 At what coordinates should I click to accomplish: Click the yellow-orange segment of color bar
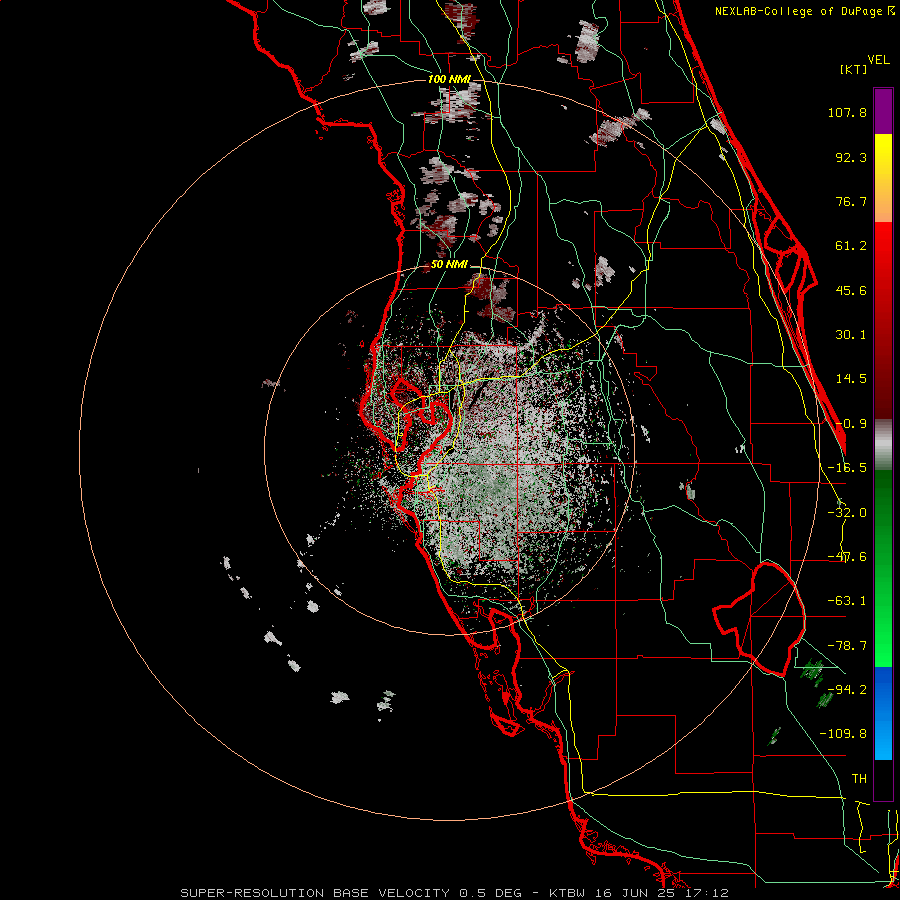[x=883, y=178]
